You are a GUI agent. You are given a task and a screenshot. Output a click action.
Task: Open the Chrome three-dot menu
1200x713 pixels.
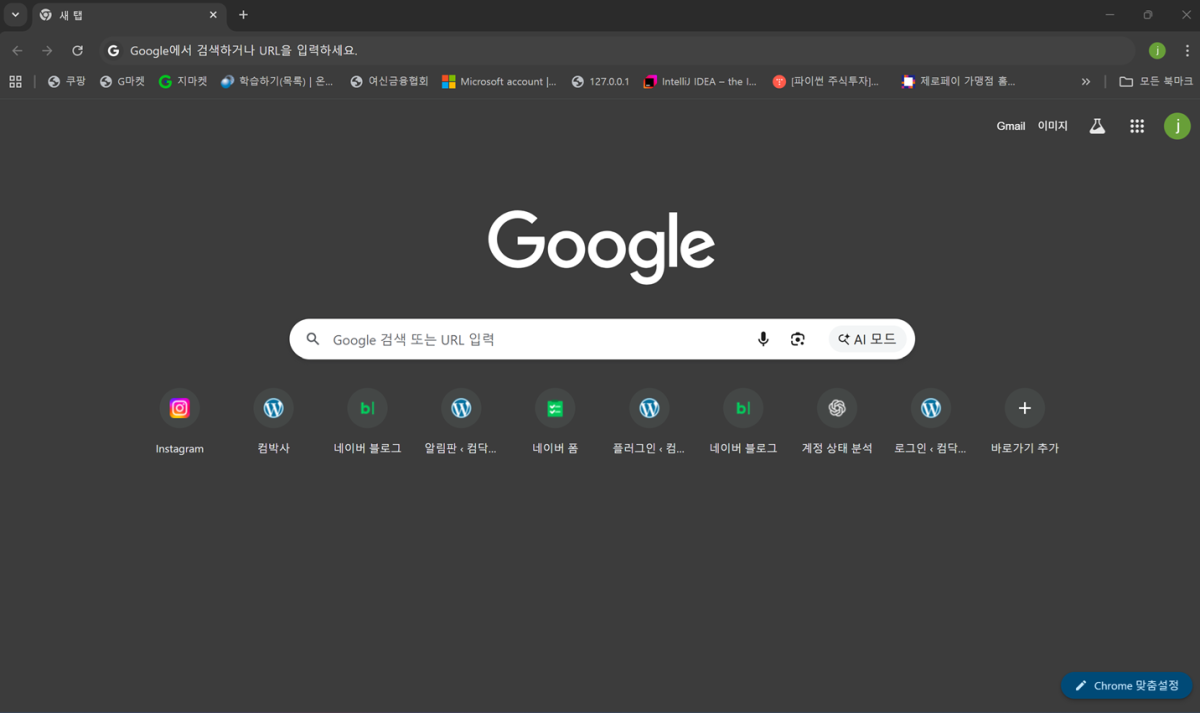pos(1187,51)
